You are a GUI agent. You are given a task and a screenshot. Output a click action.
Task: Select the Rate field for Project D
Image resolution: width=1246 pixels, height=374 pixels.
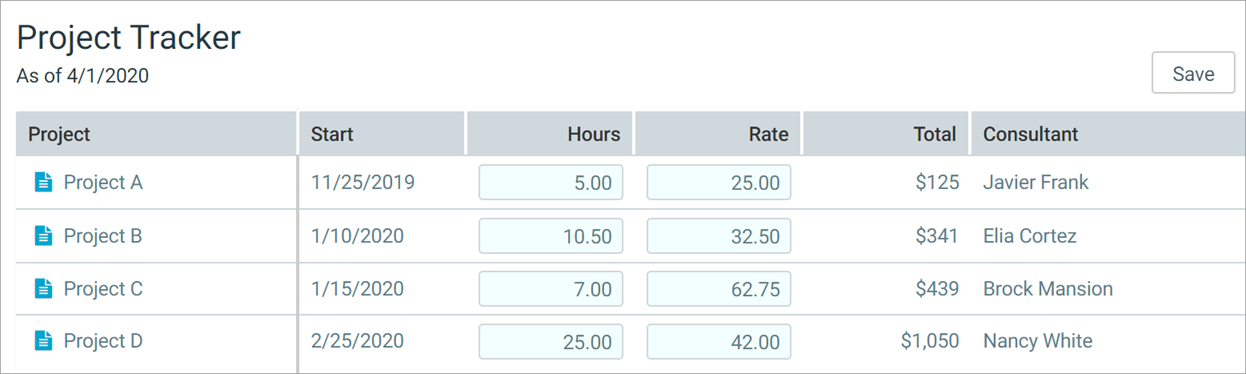[x=719, y=341]
